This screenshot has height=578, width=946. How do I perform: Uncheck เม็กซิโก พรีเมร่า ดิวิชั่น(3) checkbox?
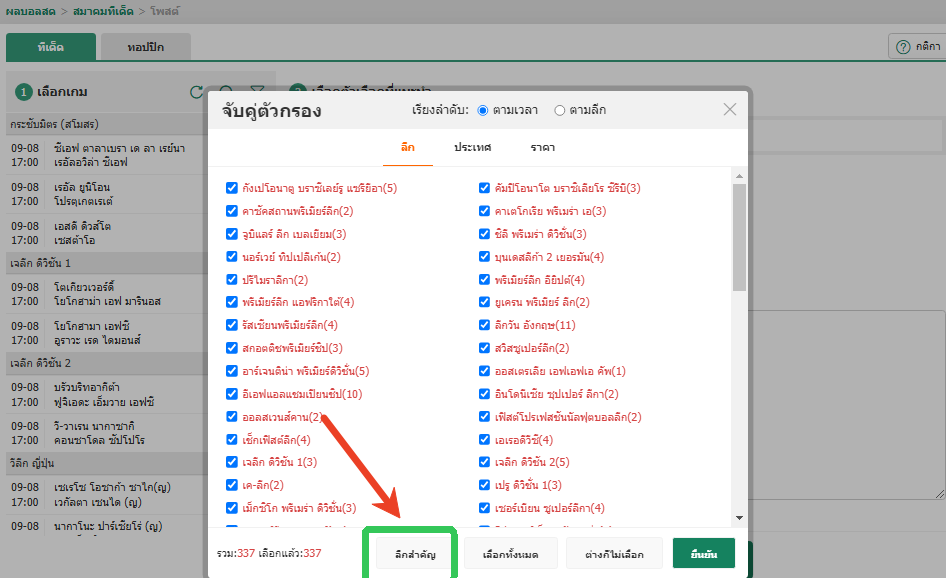click(x=232, y=508)
